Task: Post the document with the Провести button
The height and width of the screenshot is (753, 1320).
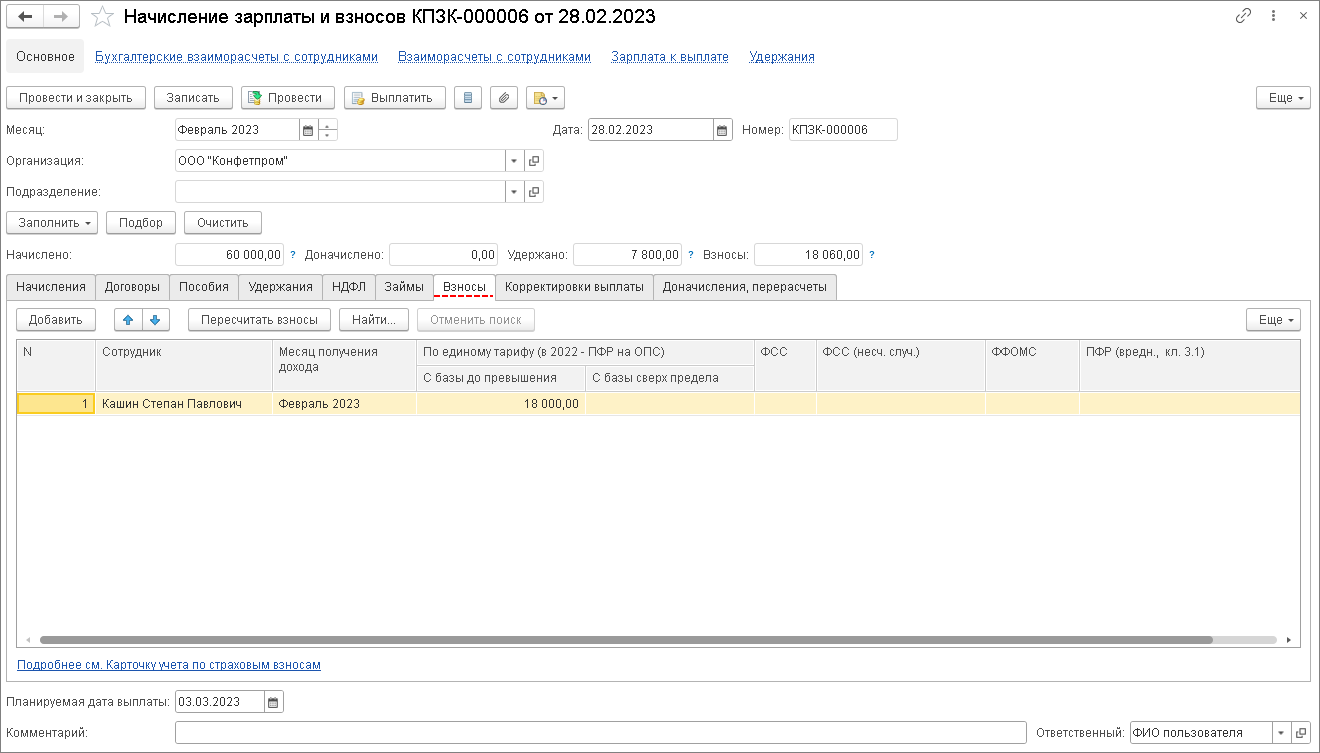Action: (x=287, y=98)
